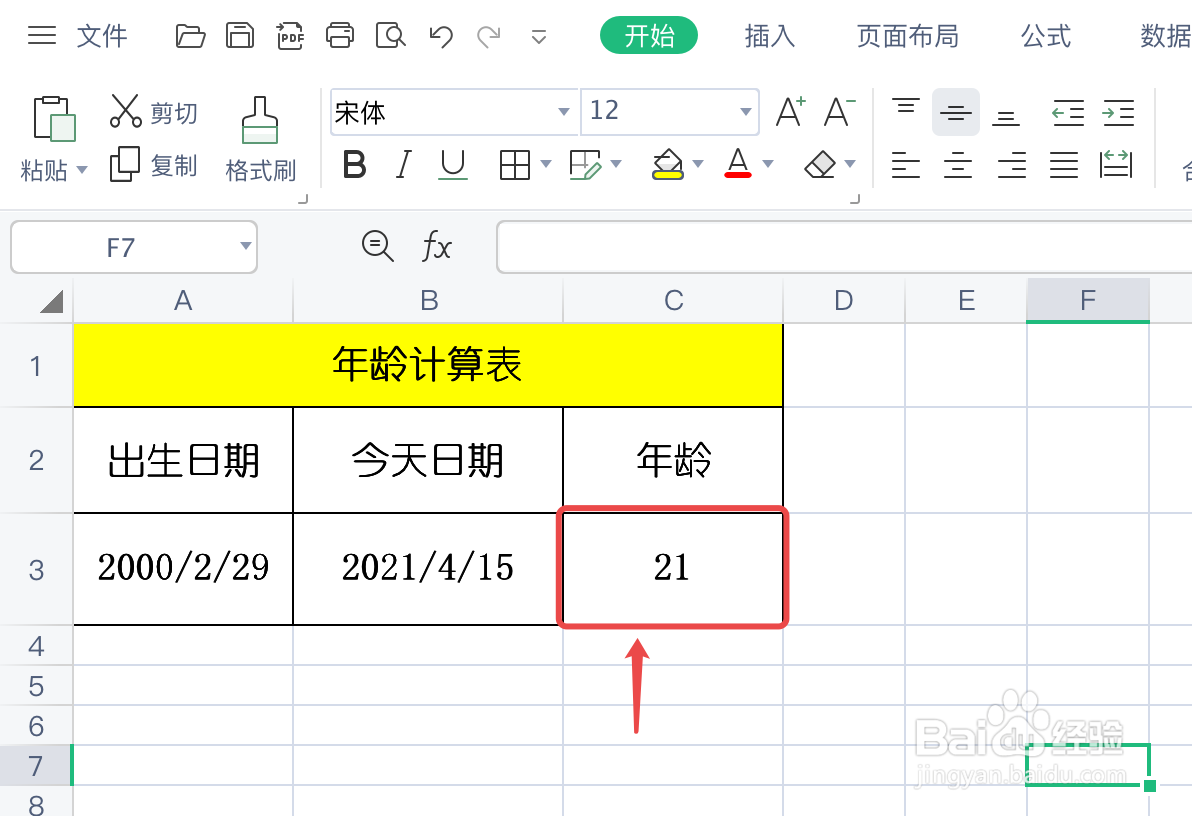
Task: Toggle italic formatting
Action: click(x=402, y=165)
